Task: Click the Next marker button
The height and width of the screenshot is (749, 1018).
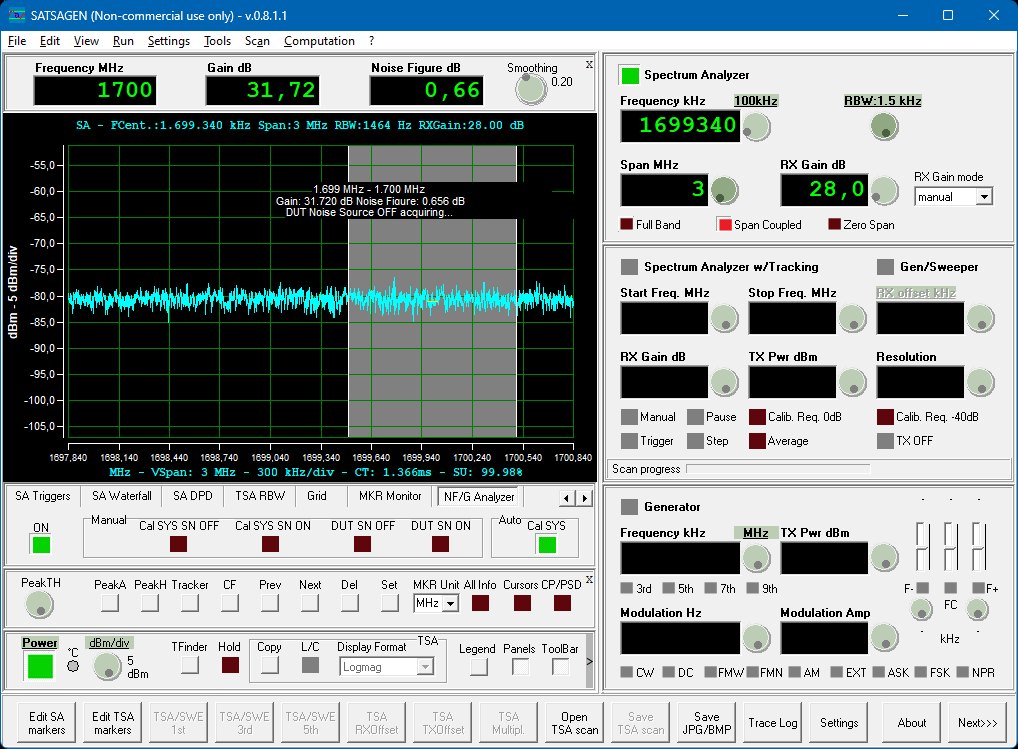Action: pos(310,603)
